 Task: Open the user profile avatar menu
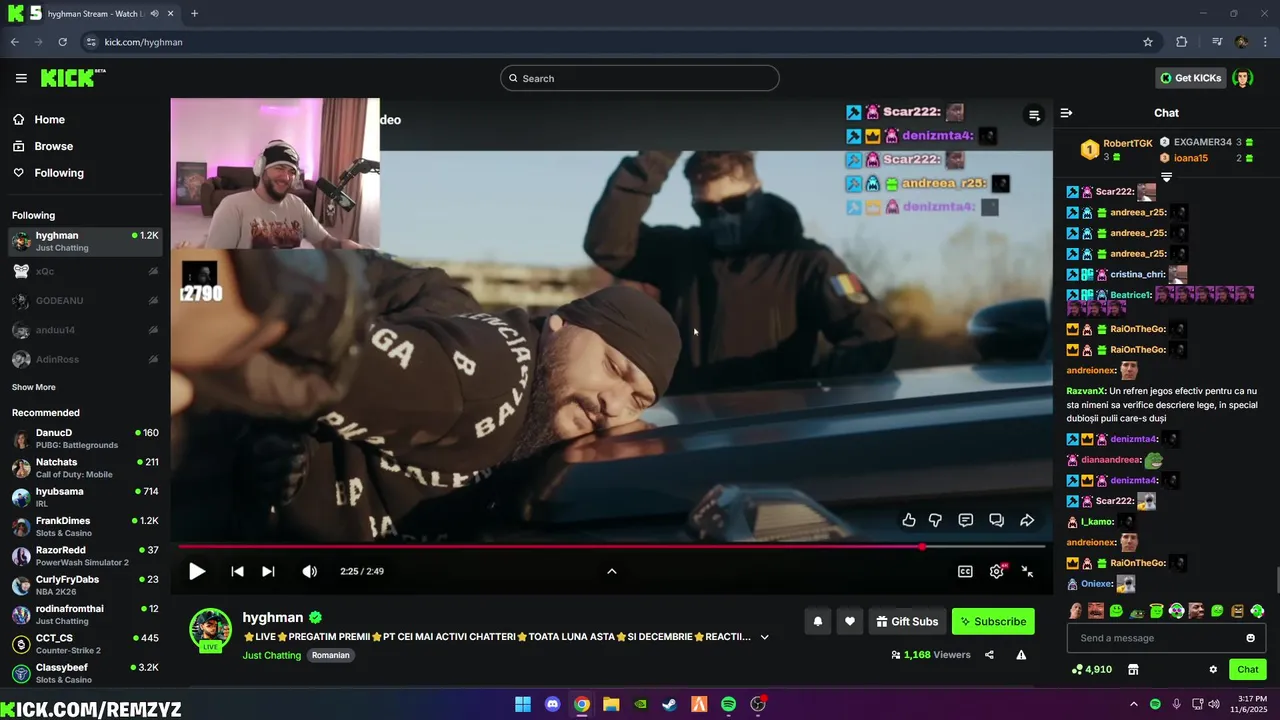(x=1243, y=78)
